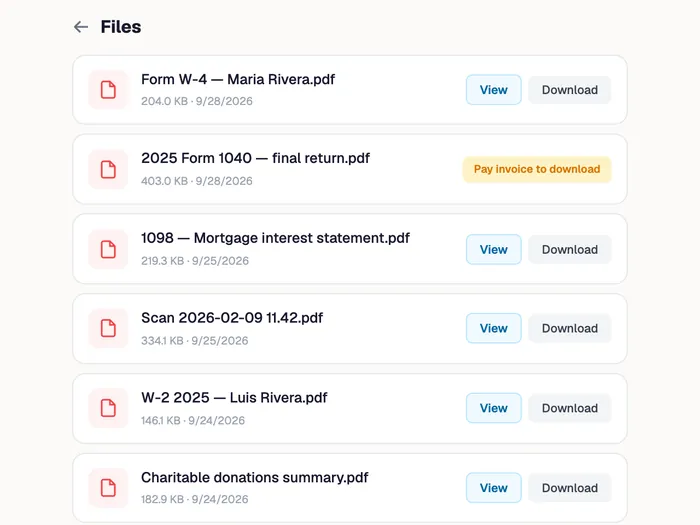View Charitable donations summary.pdf
700x525 pixels.
point(494,488)
